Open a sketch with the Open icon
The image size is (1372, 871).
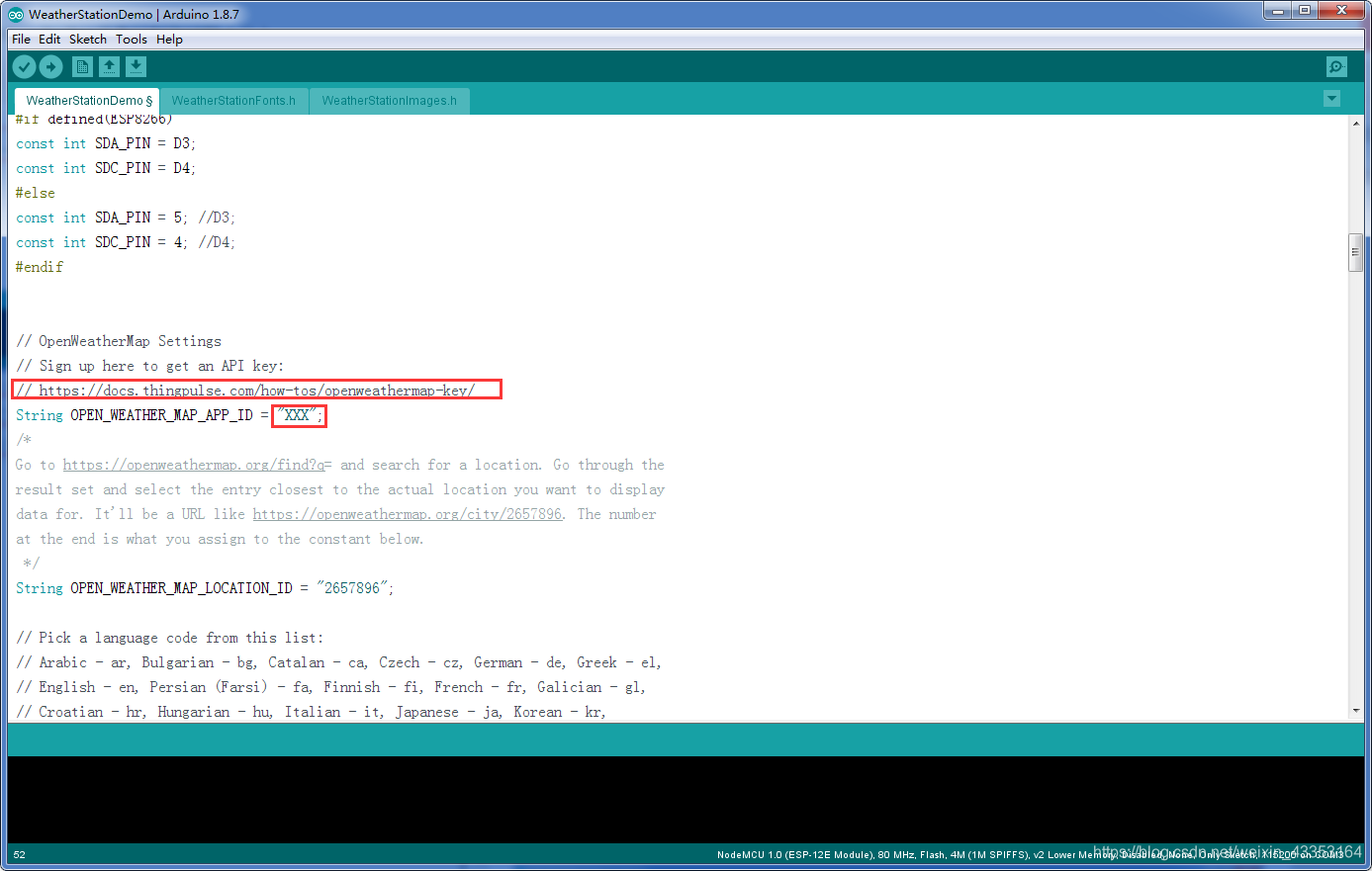(110, 66)
